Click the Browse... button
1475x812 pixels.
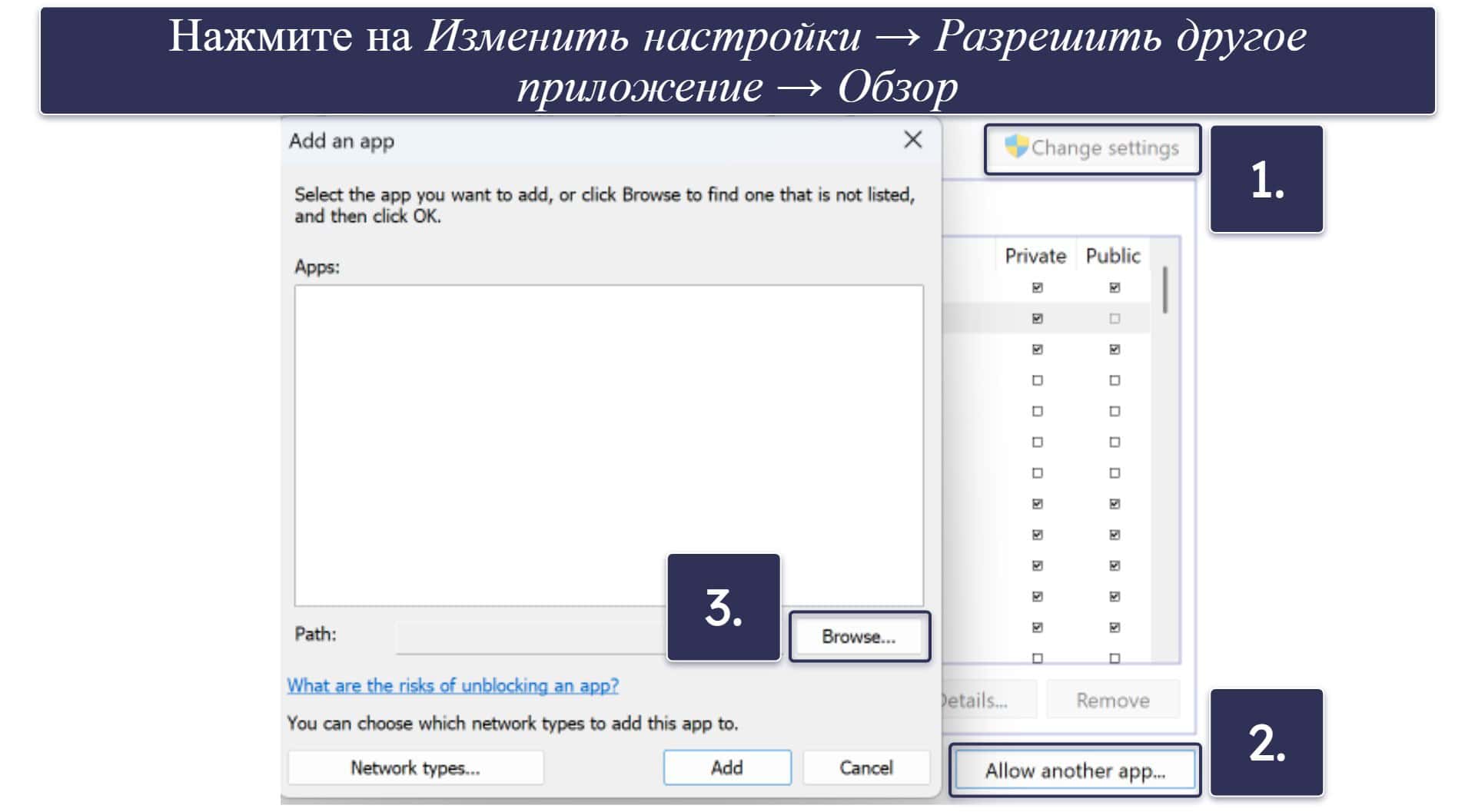point(859,636)
